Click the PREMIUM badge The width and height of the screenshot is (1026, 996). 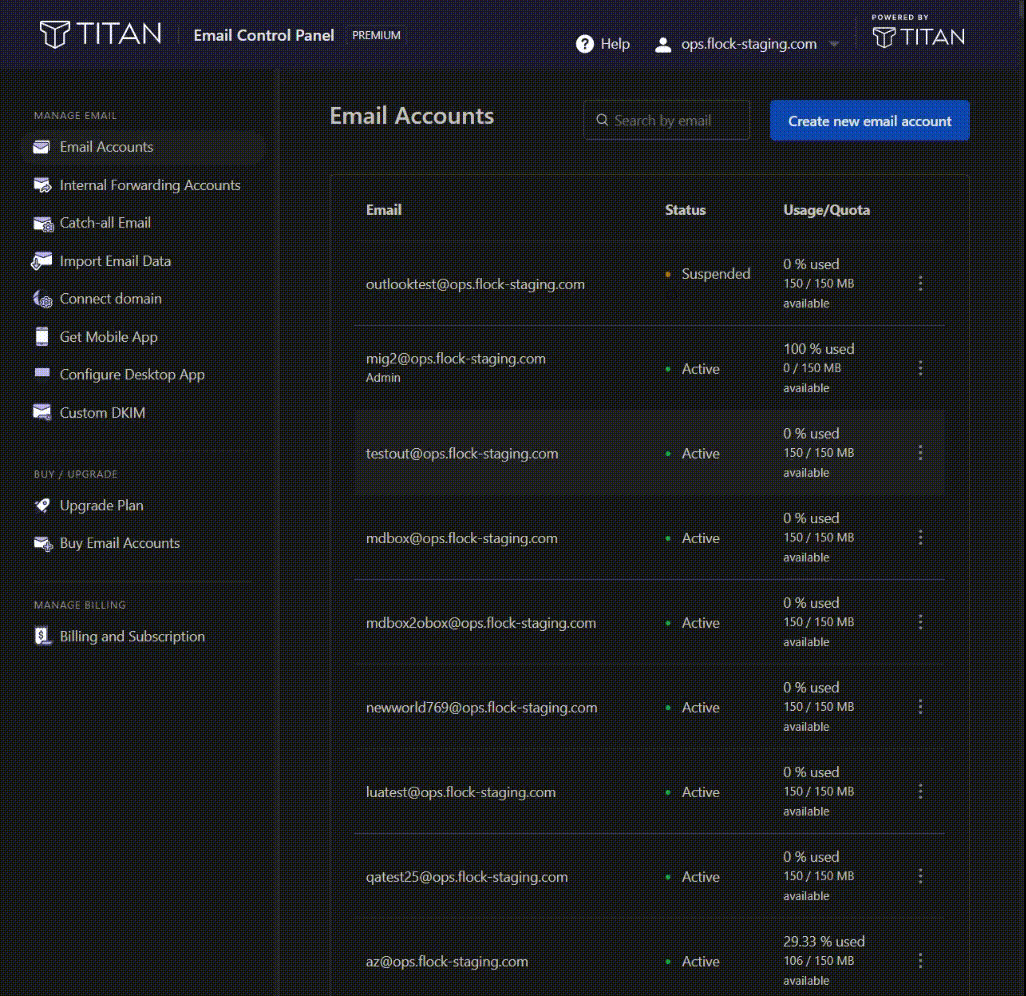tap(376, 35)
